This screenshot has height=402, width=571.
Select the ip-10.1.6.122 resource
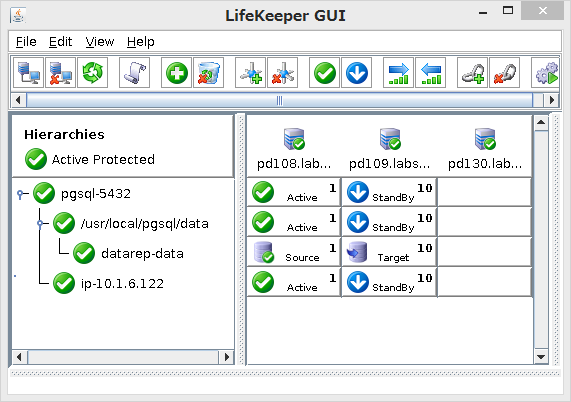pyautogui.click(x=122, y=283)
